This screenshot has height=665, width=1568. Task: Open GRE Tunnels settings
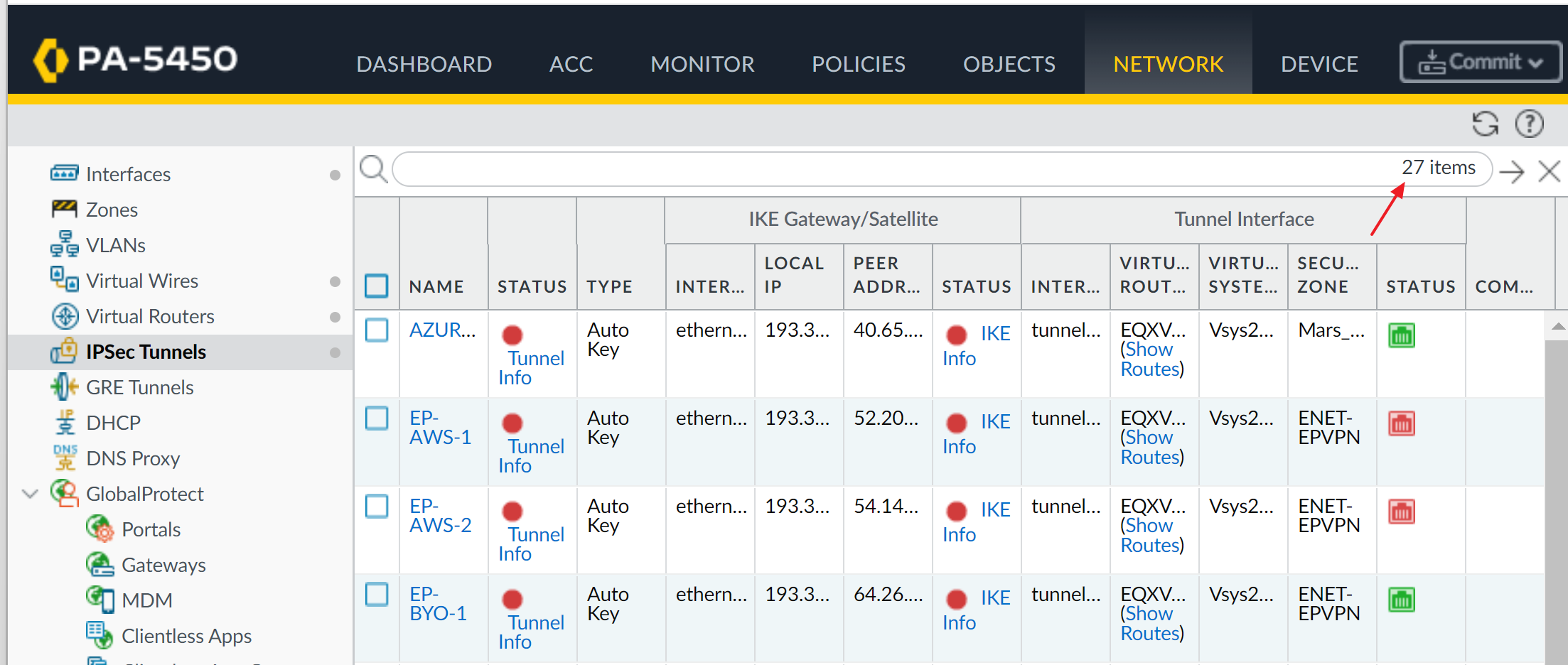[x=140, y=386]
